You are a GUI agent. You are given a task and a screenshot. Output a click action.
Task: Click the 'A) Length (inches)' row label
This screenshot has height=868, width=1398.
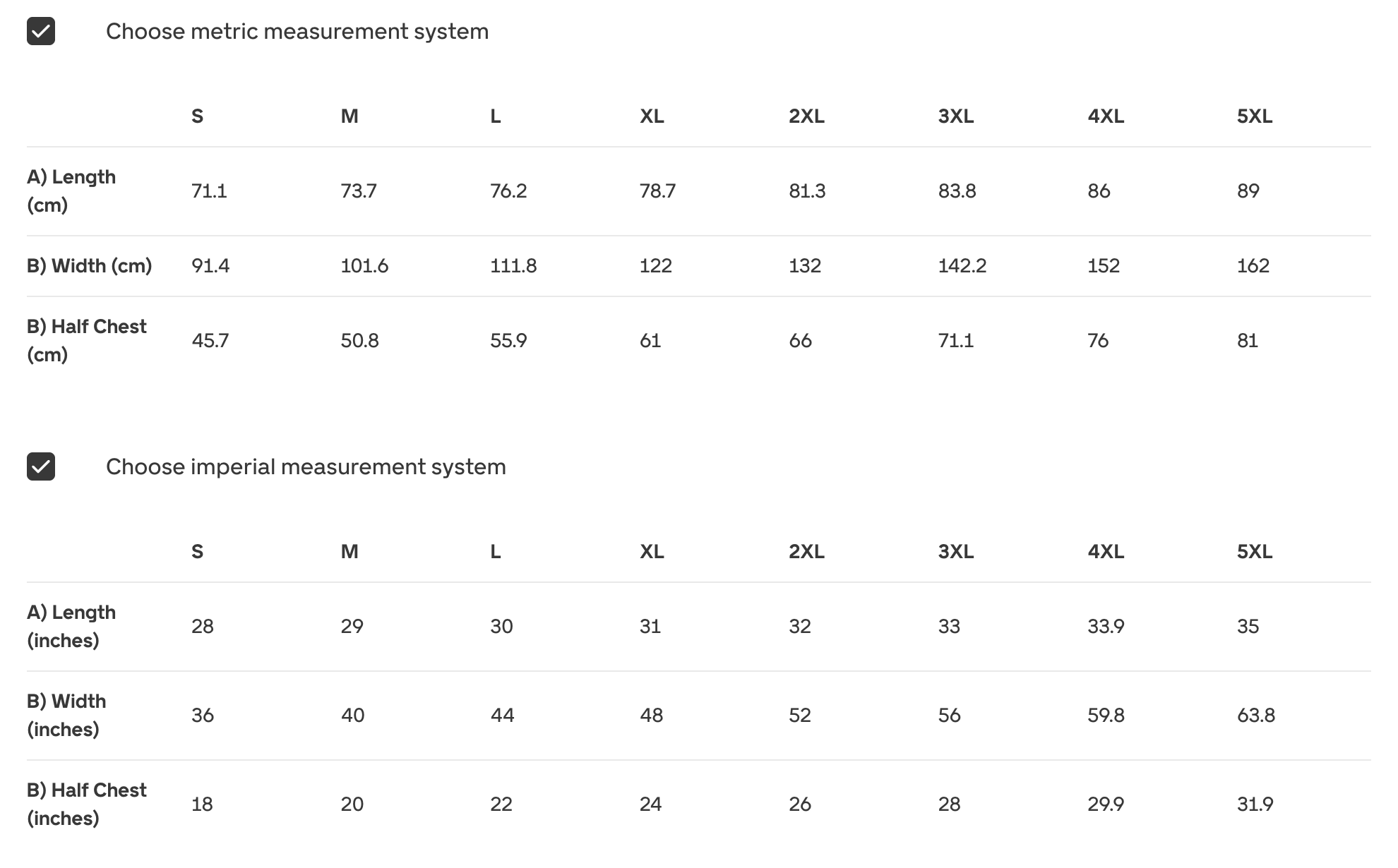[x=71, y=626]
